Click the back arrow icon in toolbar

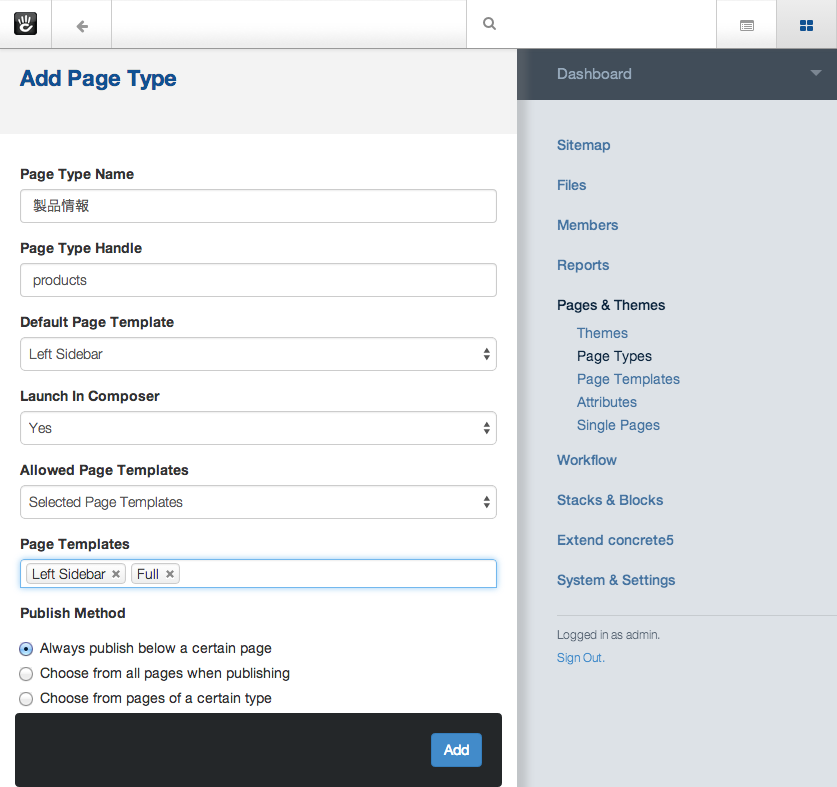pyautogui.click(x=82, y=26)
